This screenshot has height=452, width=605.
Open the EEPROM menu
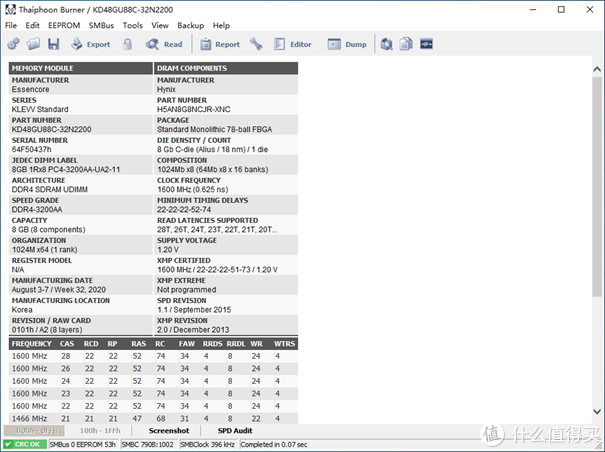pos(64,25)
